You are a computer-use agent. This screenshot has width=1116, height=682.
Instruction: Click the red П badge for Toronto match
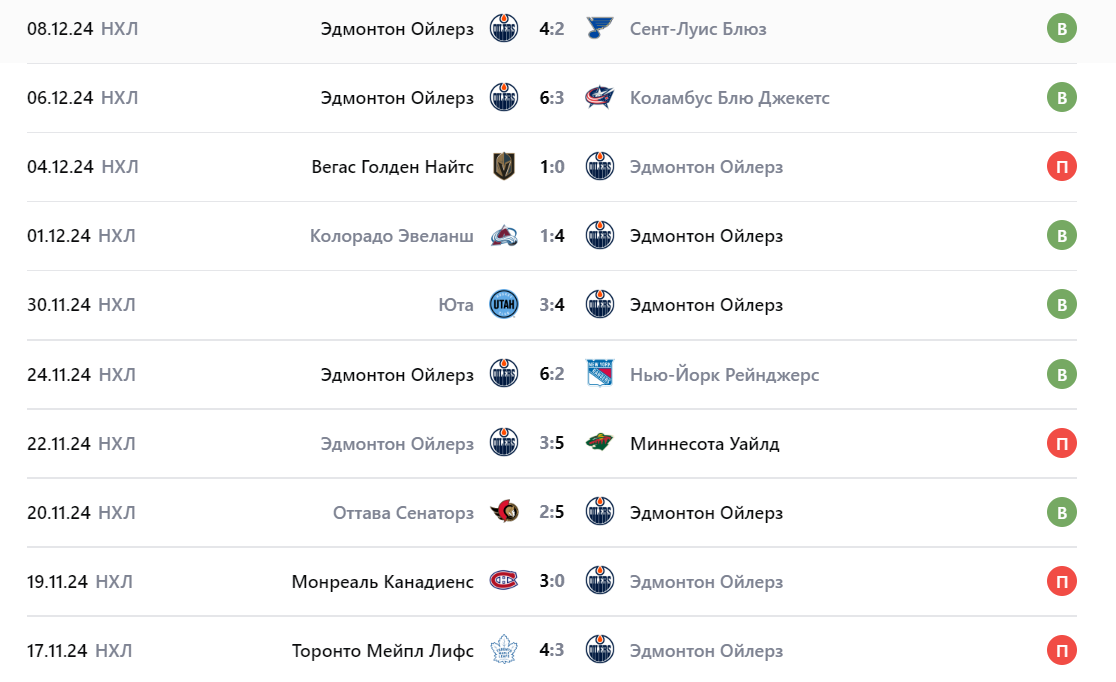[x=1061, y=650]
